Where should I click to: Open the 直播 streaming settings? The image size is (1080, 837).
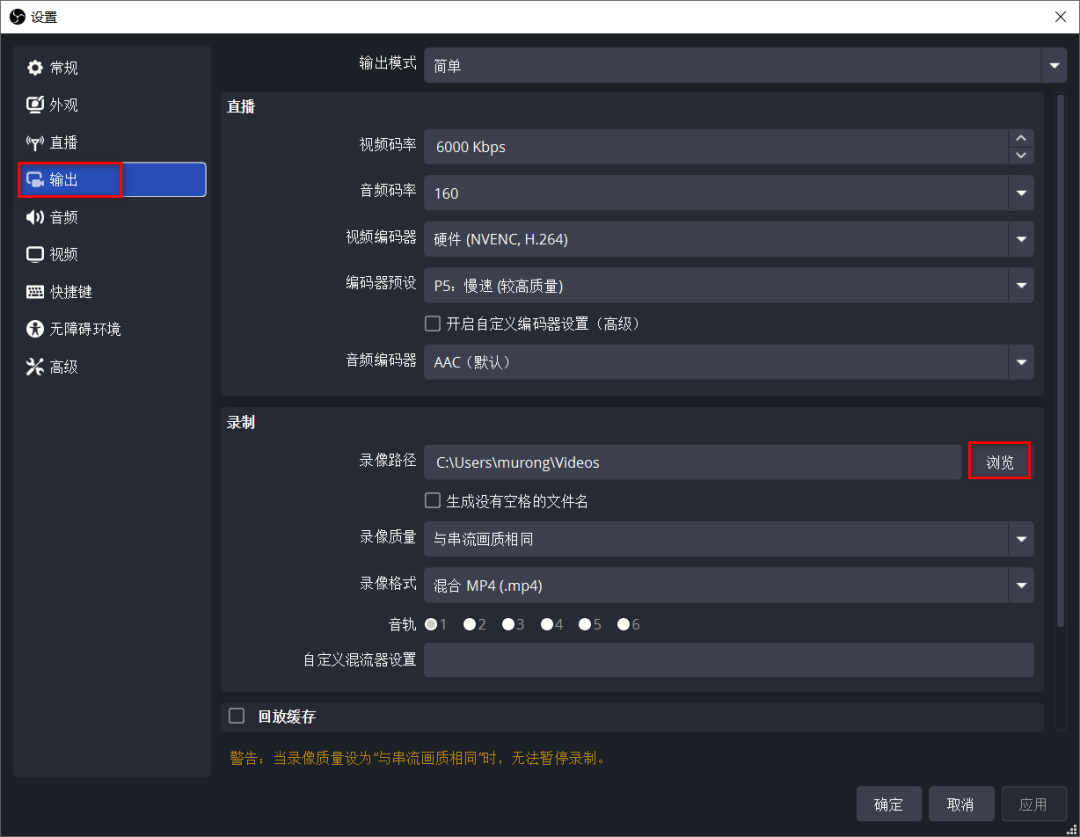pyautogui.click(x=62, y=142)
